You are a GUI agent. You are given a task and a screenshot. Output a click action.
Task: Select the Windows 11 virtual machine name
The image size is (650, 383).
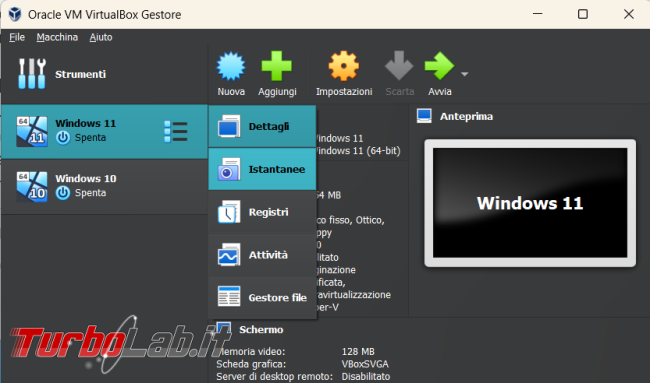[x=86, y=123]
